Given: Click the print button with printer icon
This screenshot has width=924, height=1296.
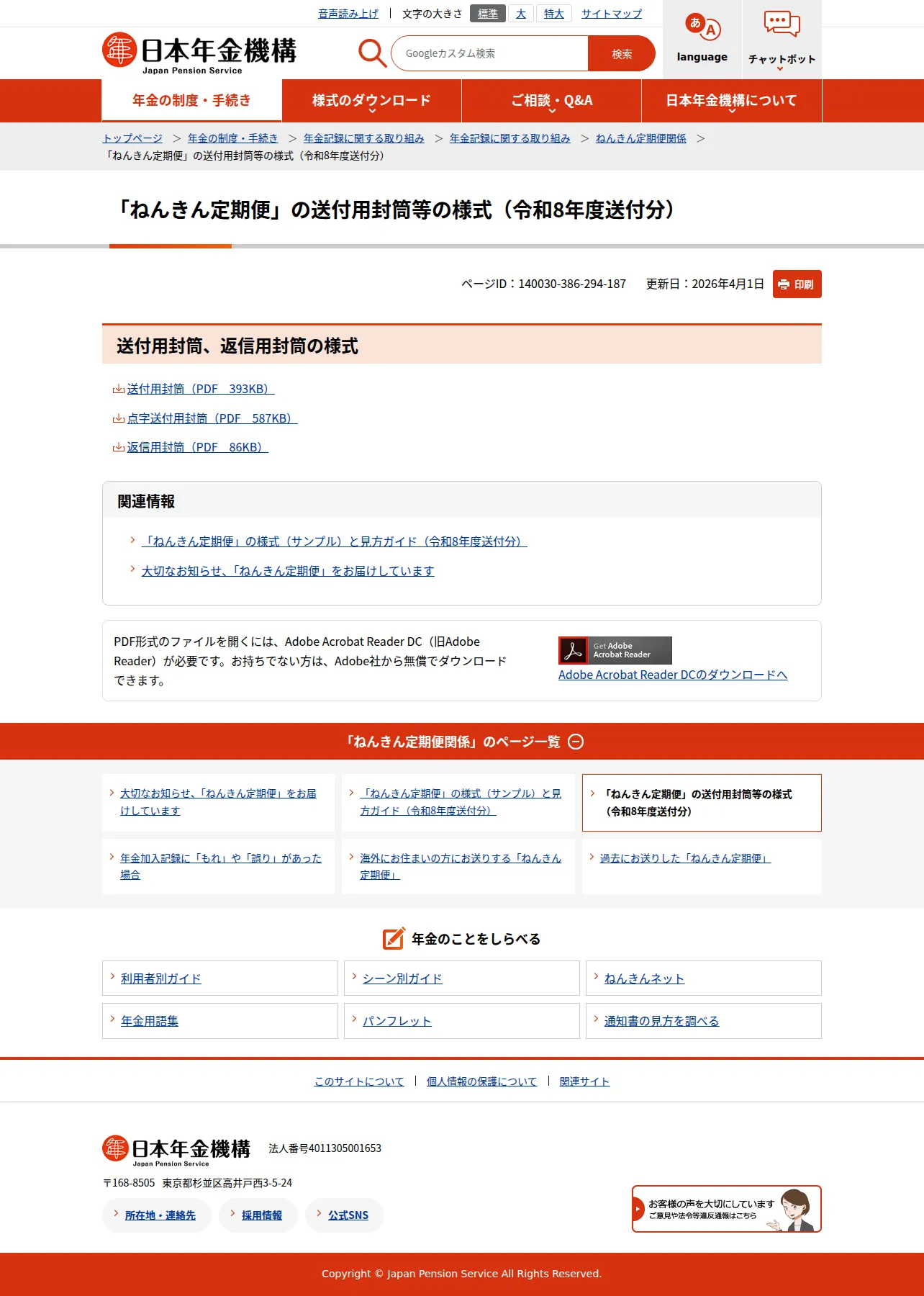Looking at the screenshot, I should [797, 284].
